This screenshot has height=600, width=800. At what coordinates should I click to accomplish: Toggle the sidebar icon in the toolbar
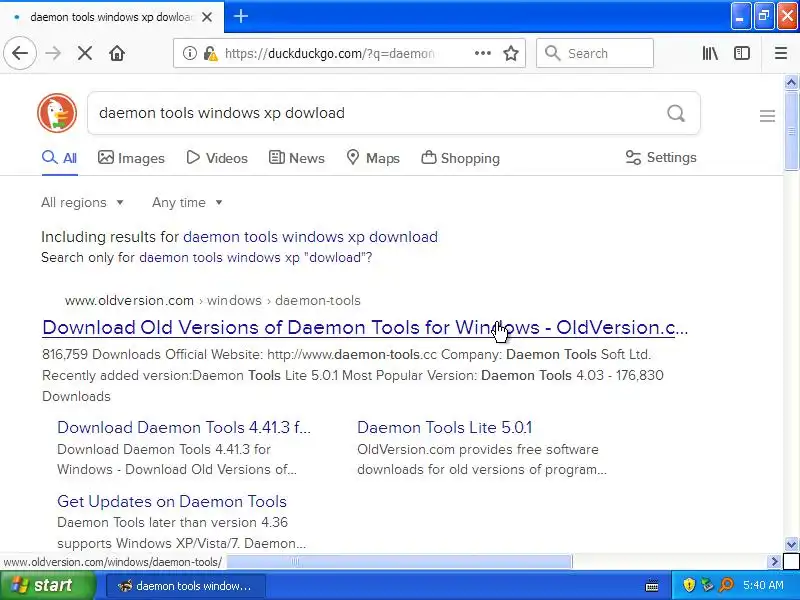(742, 53)
